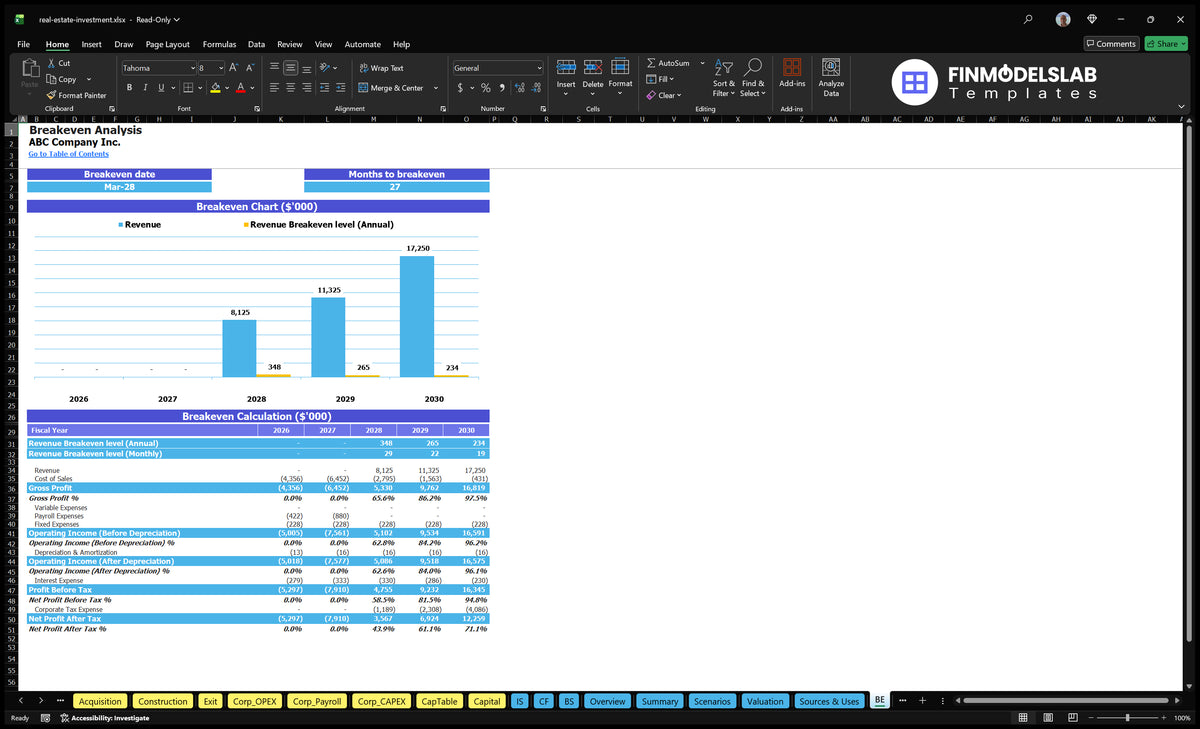Screen dimensions: 1200x729
Task: Expand the fill color dropdown arrow
Action: 228,88
